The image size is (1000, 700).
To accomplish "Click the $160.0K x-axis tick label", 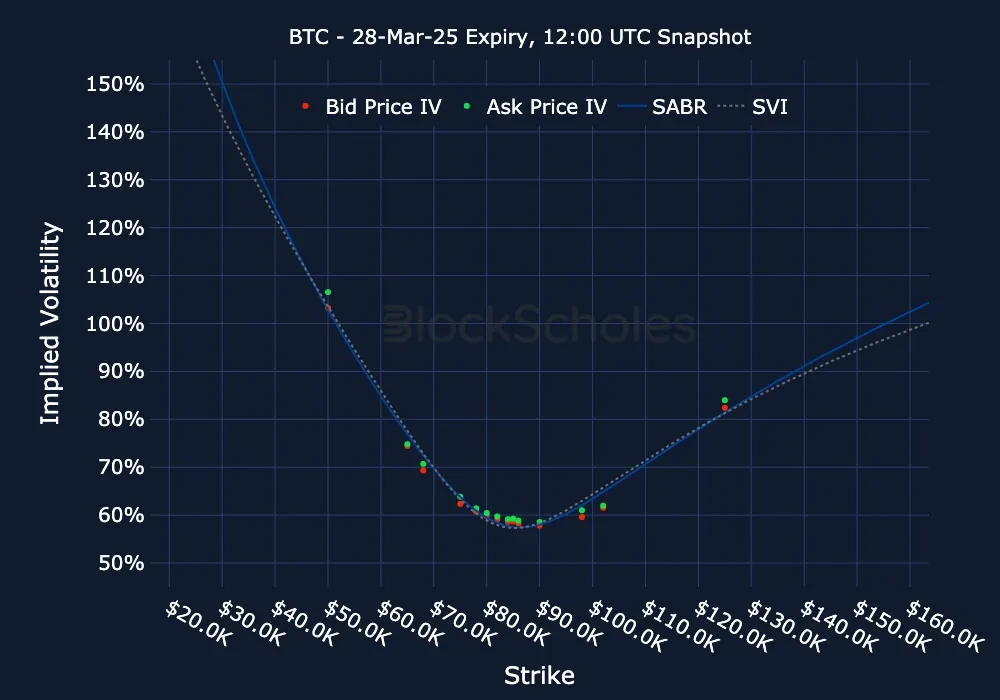I will click(943, 624).
